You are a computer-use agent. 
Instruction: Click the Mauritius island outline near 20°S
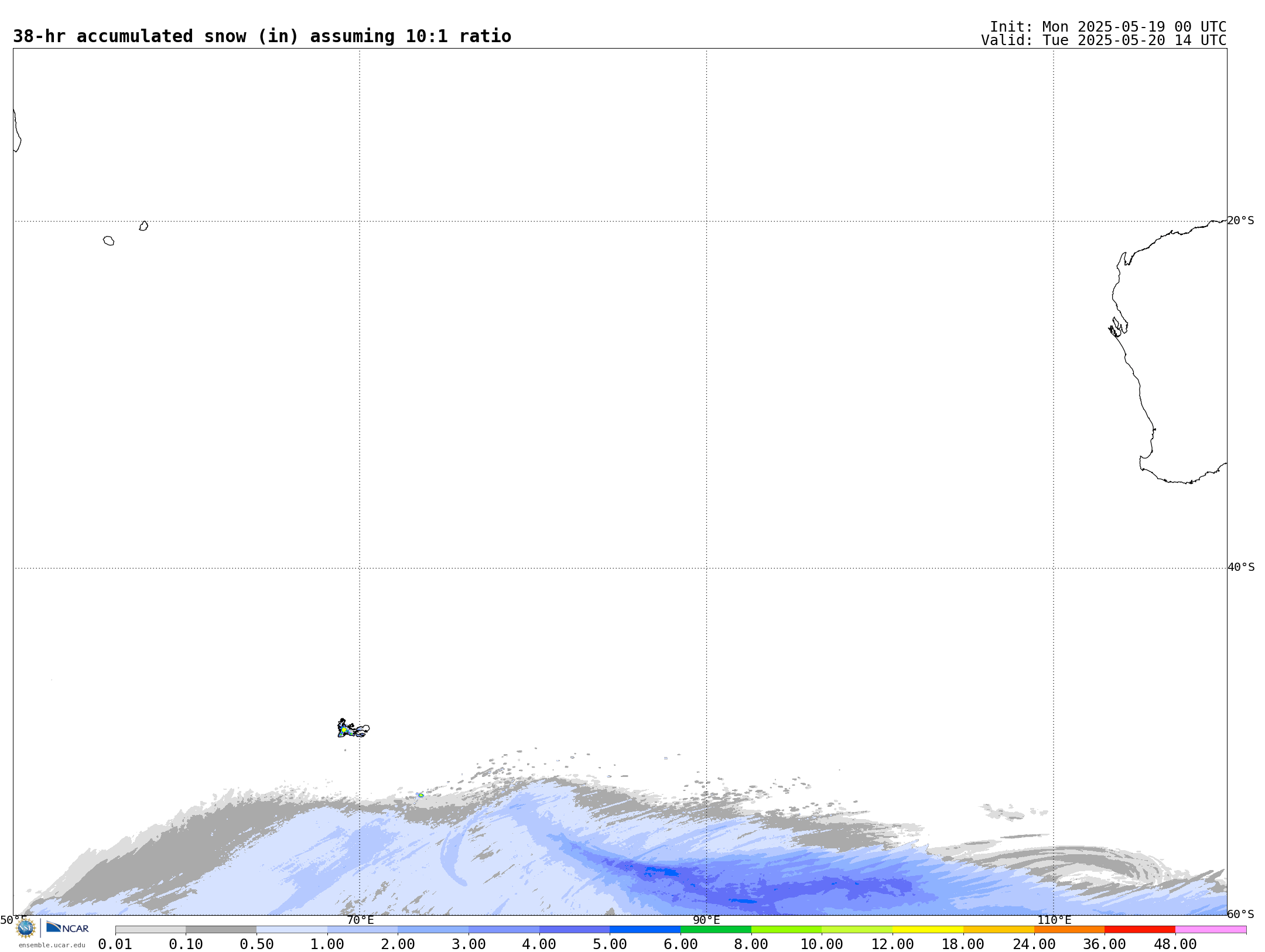coord(143,226)
